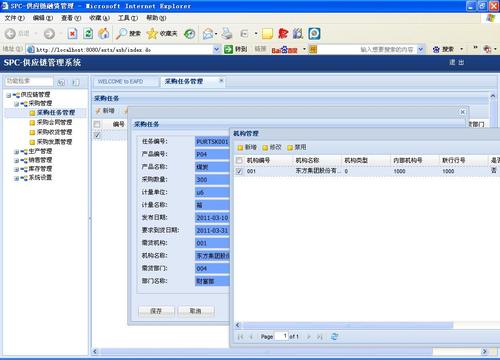Image resolution: width=500 pixels, height=360 pixels.
Task: Click the horizontal scrollbar in 机构管理 grid
Action: pos(348,325)
